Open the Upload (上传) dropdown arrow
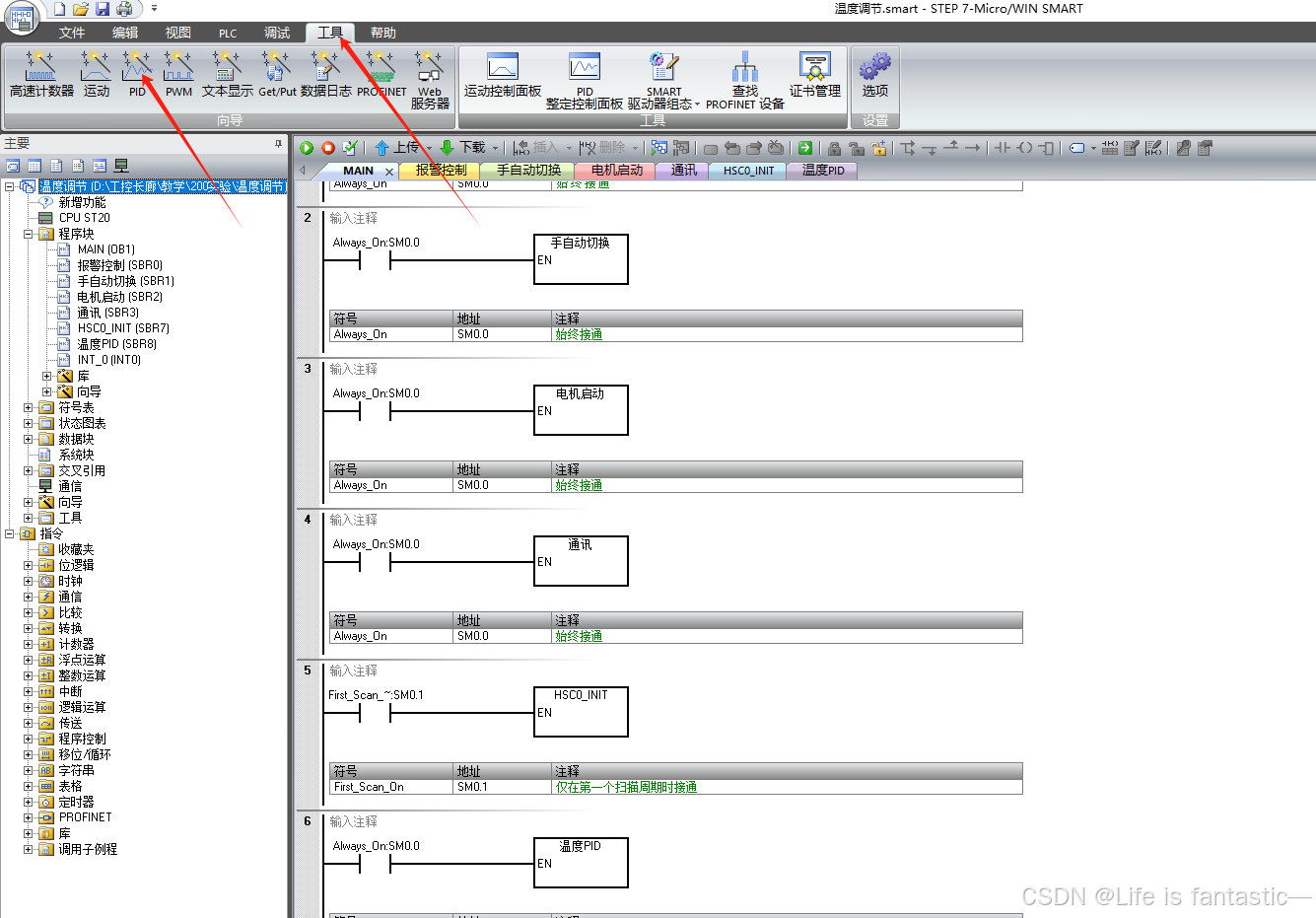This screenshot has width=1316, height=918. click(x=429, y=148)
